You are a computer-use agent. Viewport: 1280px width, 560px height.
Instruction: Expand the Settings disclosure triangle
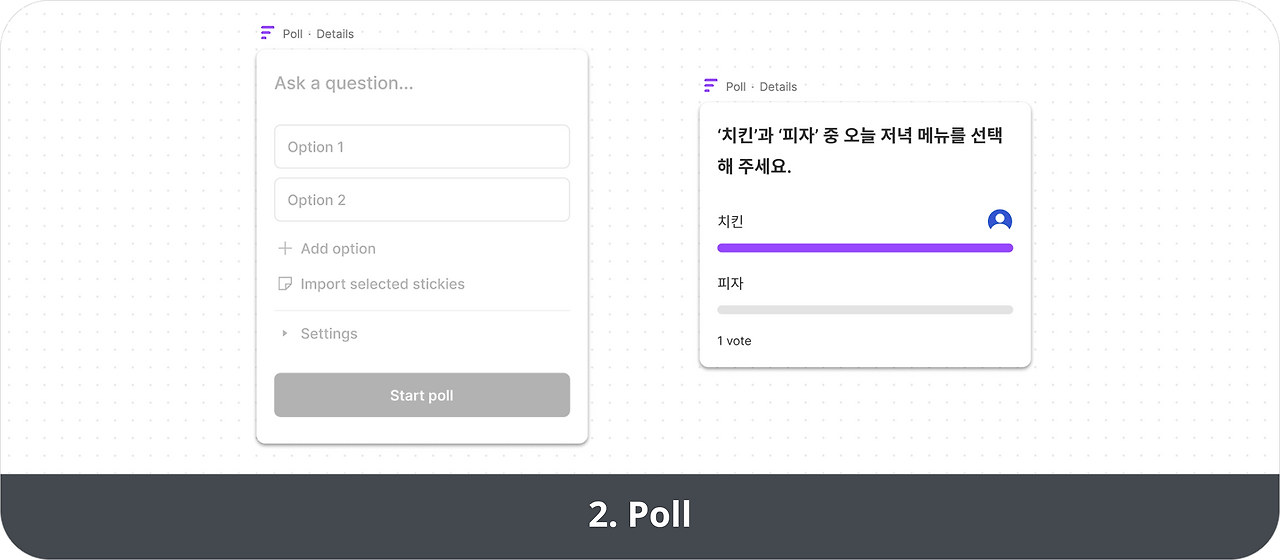click(285, 334)
